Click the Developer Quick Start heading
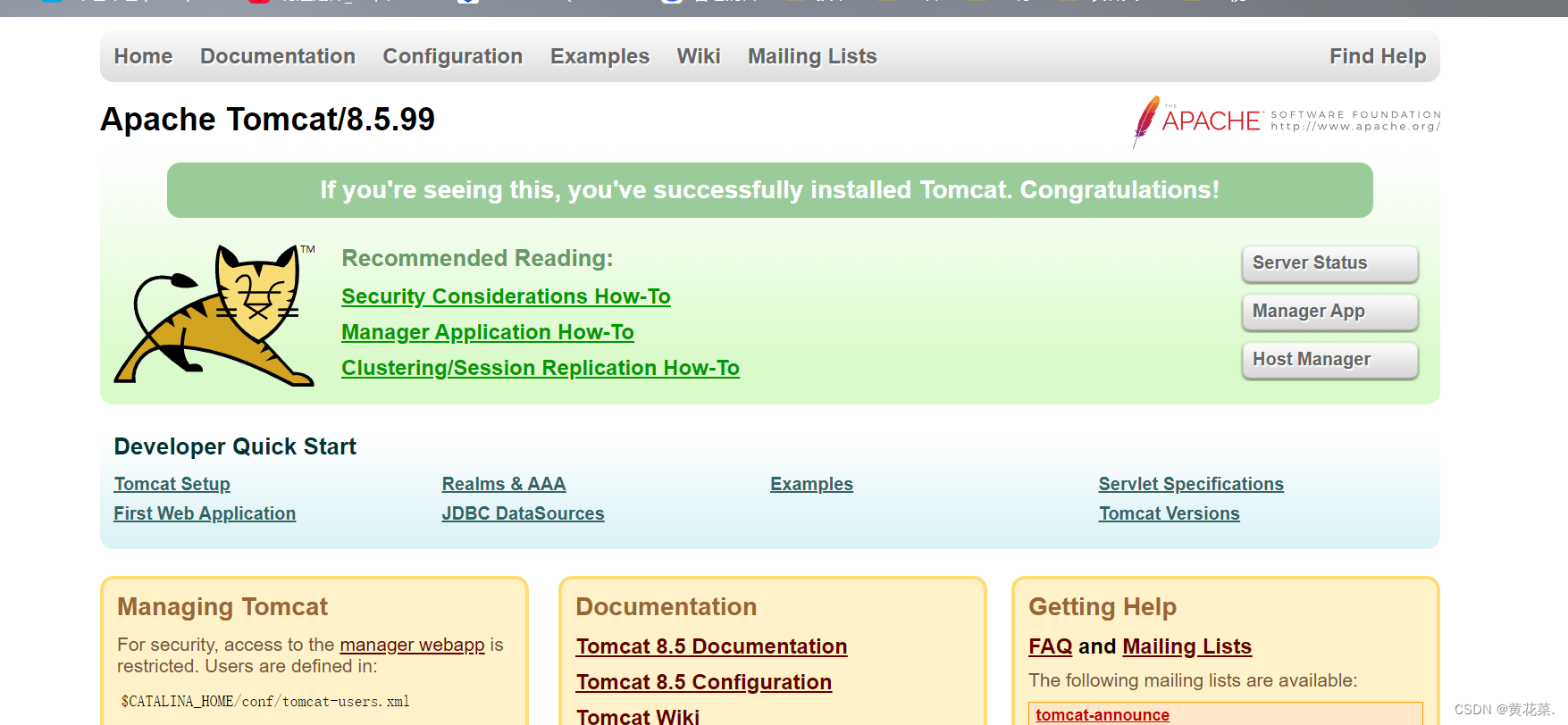This screenshot has width=1568, height=725. (235, 446)
